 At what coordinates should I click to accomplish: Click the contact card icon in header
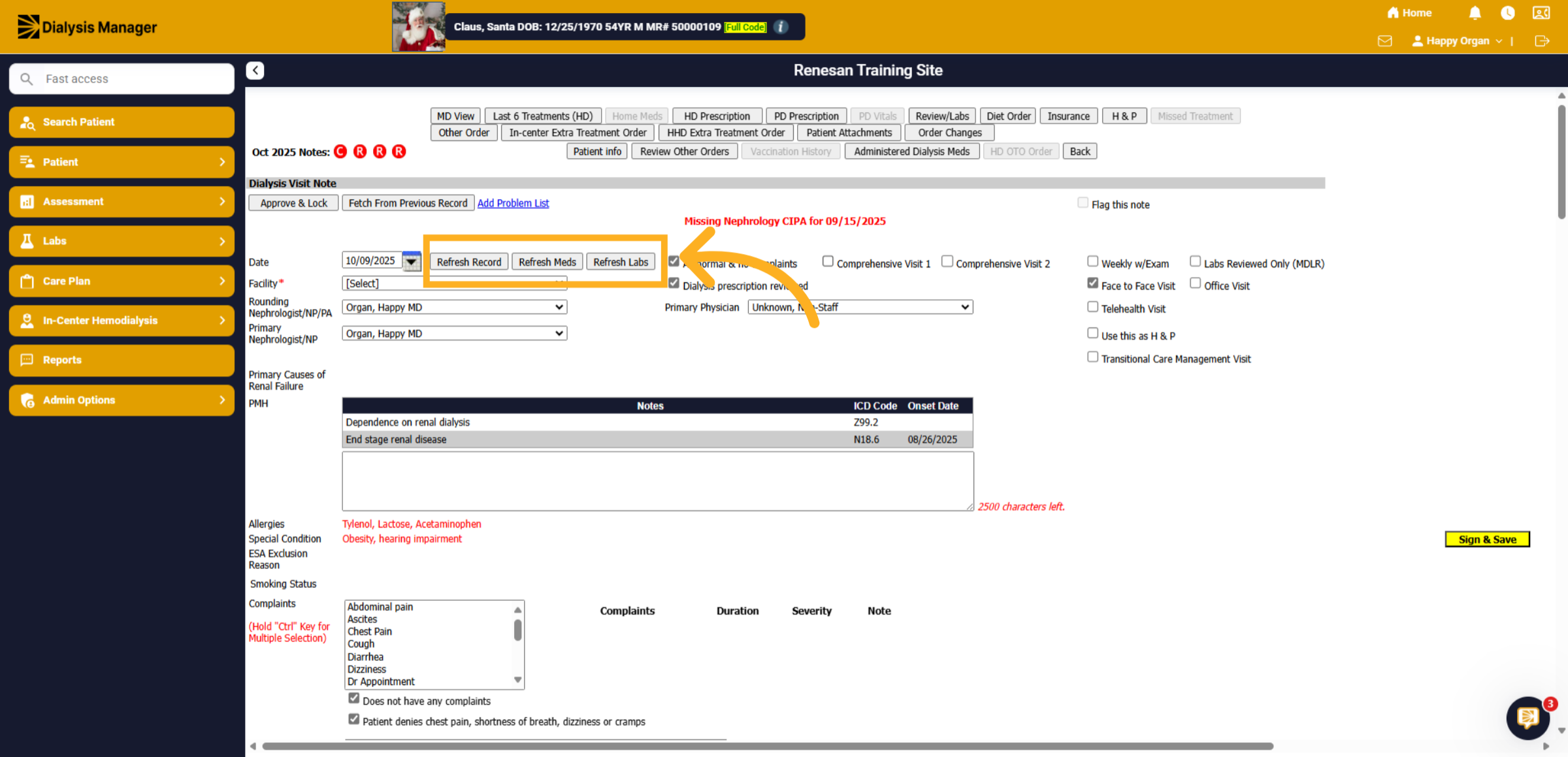[1541, 13]
